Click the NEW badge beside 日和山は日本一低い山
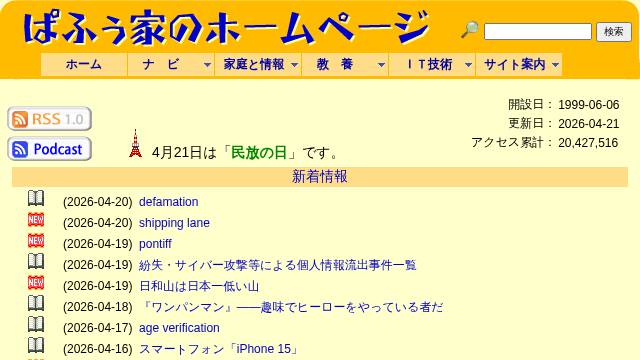The height and width of the screenshot is (360, 640). pyautogui.click(x=36, y=282)
